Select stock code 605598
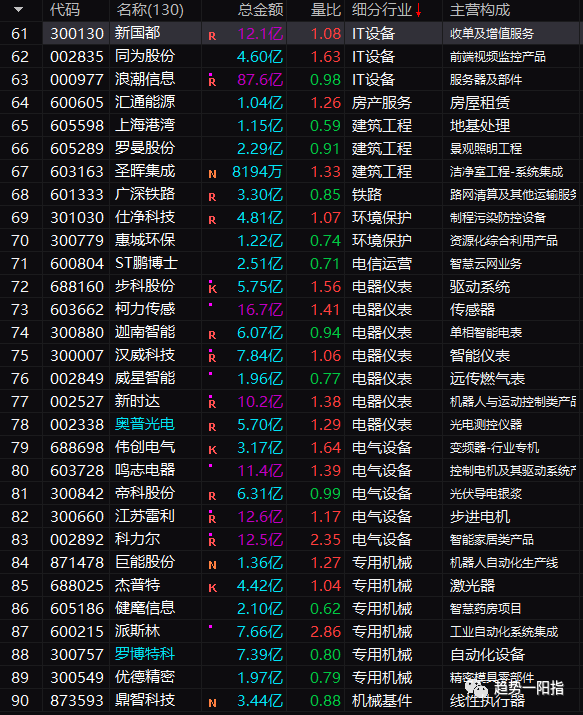Image resolution: width=583 pixels, height=715 pixels. pyautogui.click(x=77, y=125)
